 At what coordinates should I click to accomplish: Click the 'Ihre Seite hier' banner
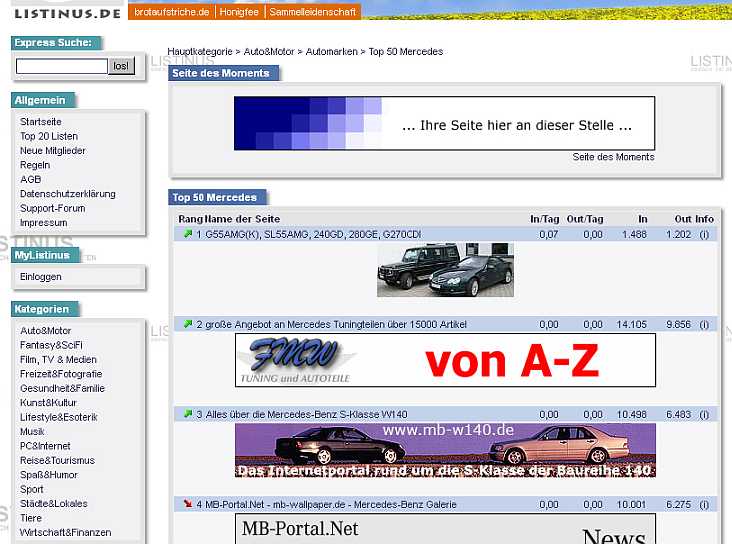click(444, 123)
